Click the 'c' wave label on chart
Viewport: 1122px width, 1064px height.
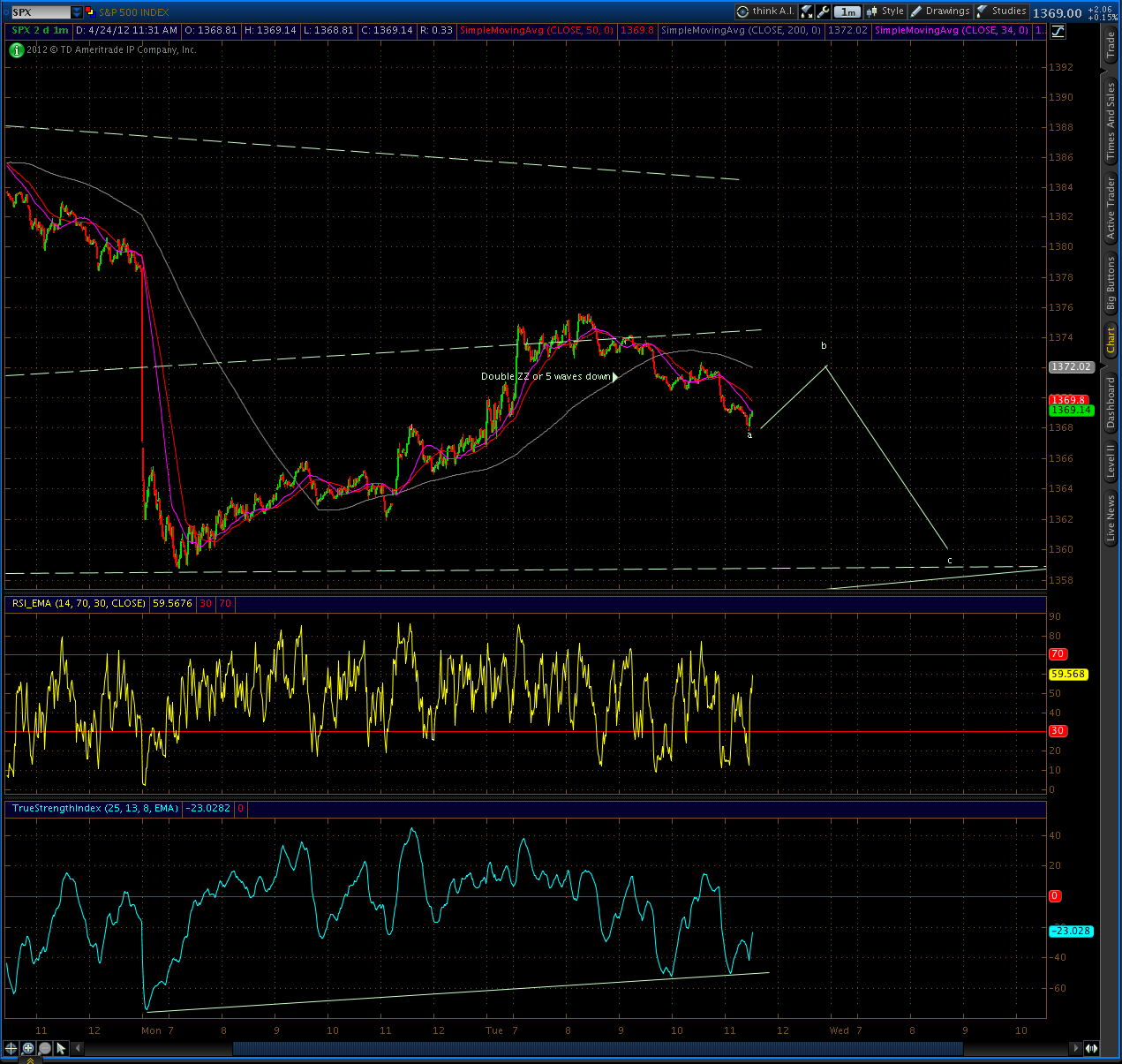tap(950, 561)
